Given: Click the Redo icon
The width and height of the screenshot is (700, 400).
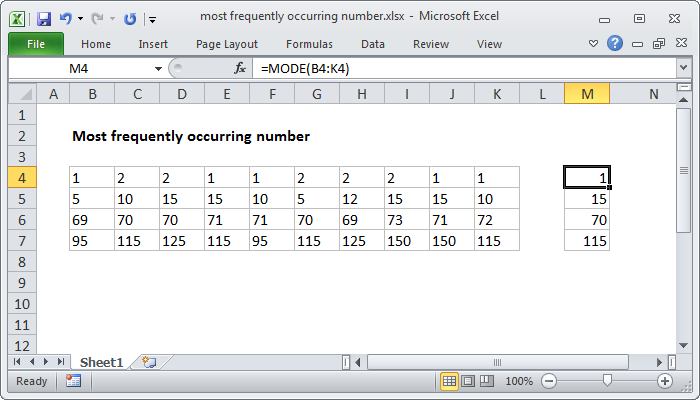Looking at the screenshot, I should click(x=97, y=19).
